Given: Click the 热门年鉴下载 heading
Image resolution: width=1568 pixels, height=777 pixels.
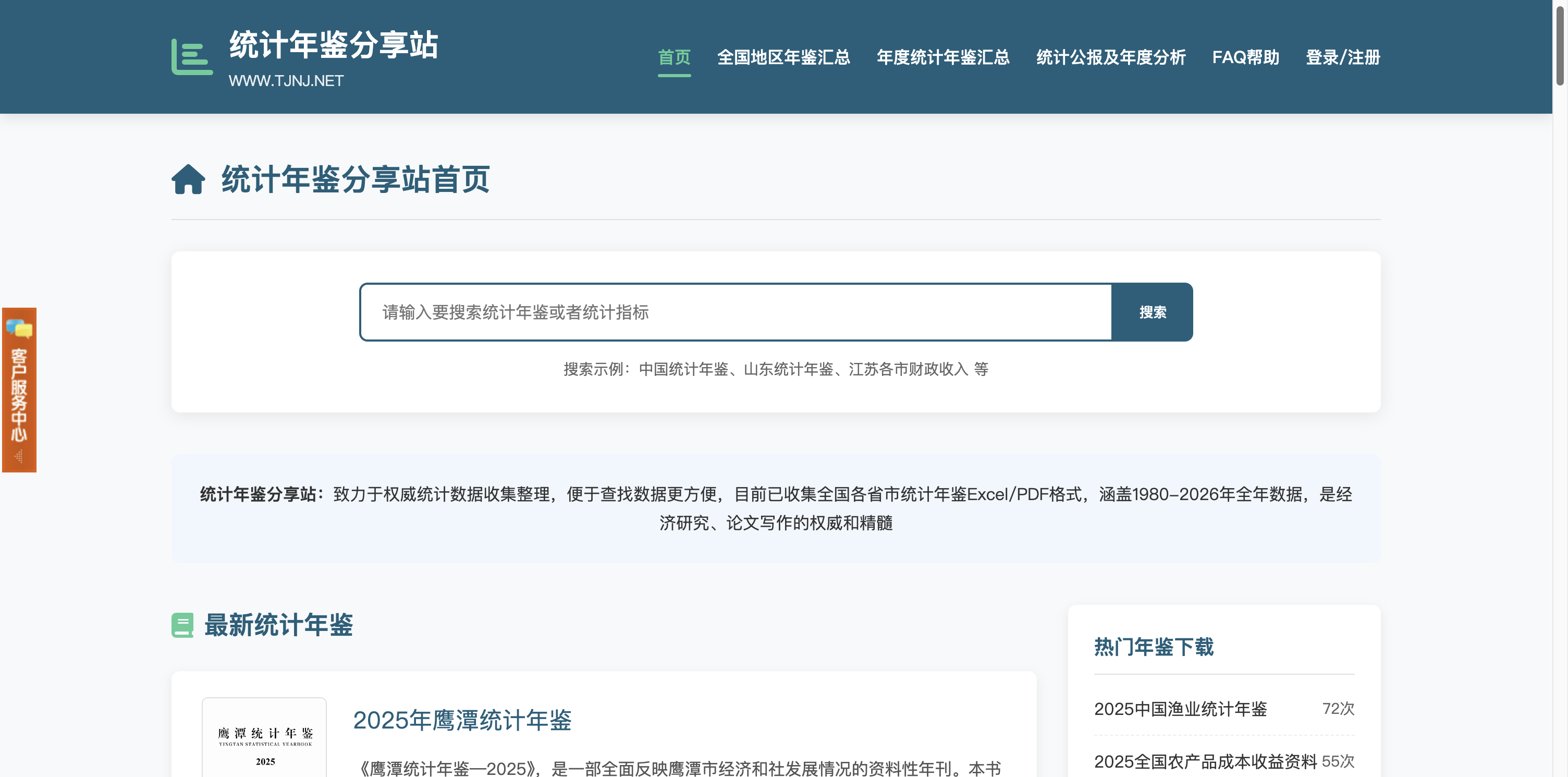Looking at the screenshot, I should coord(1154,647).
